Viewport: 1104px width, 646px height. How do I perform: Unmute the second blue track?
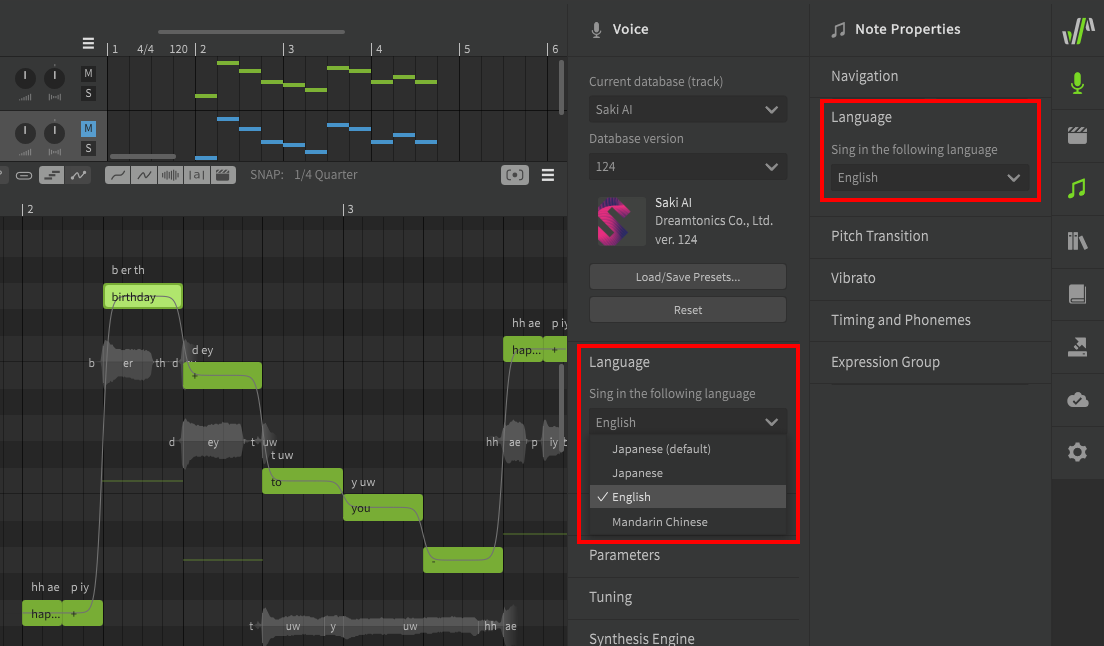(x=88, y=128)
